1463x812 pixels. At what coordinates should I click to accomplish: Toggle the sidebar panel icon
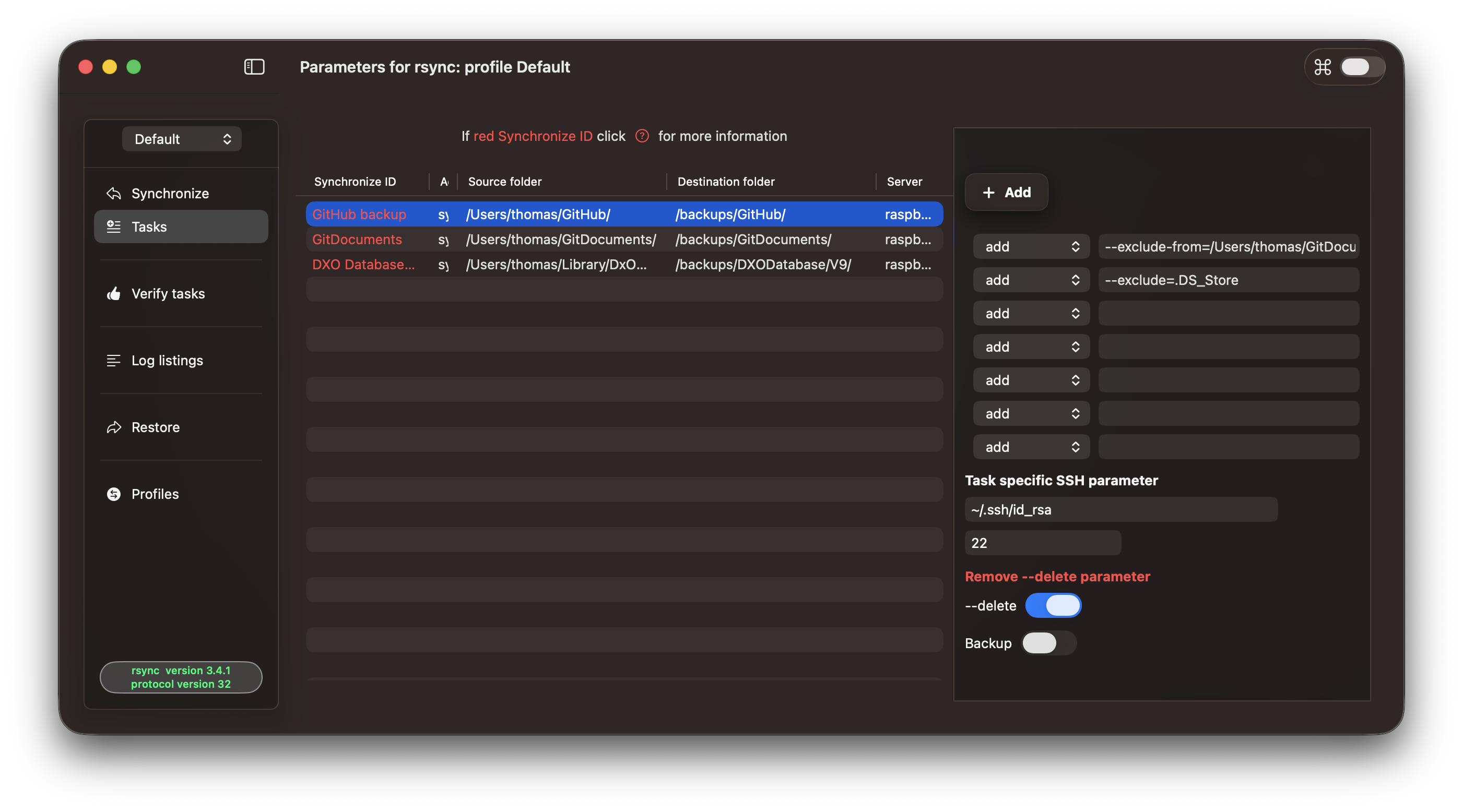click(x=254, y=67)
